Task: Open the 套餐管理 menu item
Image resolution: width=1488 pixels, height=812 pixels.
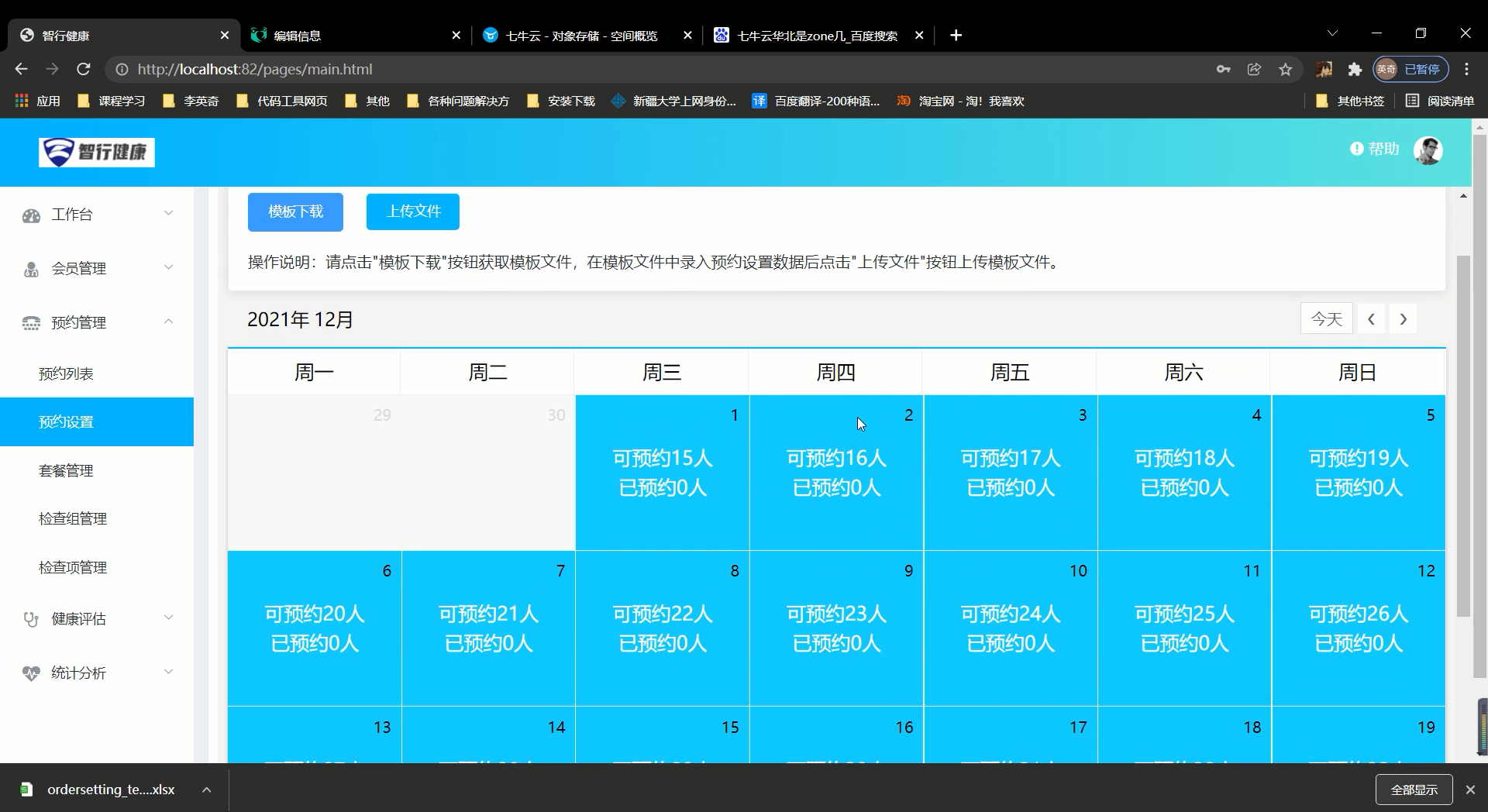Action: [x=97, y=470]
